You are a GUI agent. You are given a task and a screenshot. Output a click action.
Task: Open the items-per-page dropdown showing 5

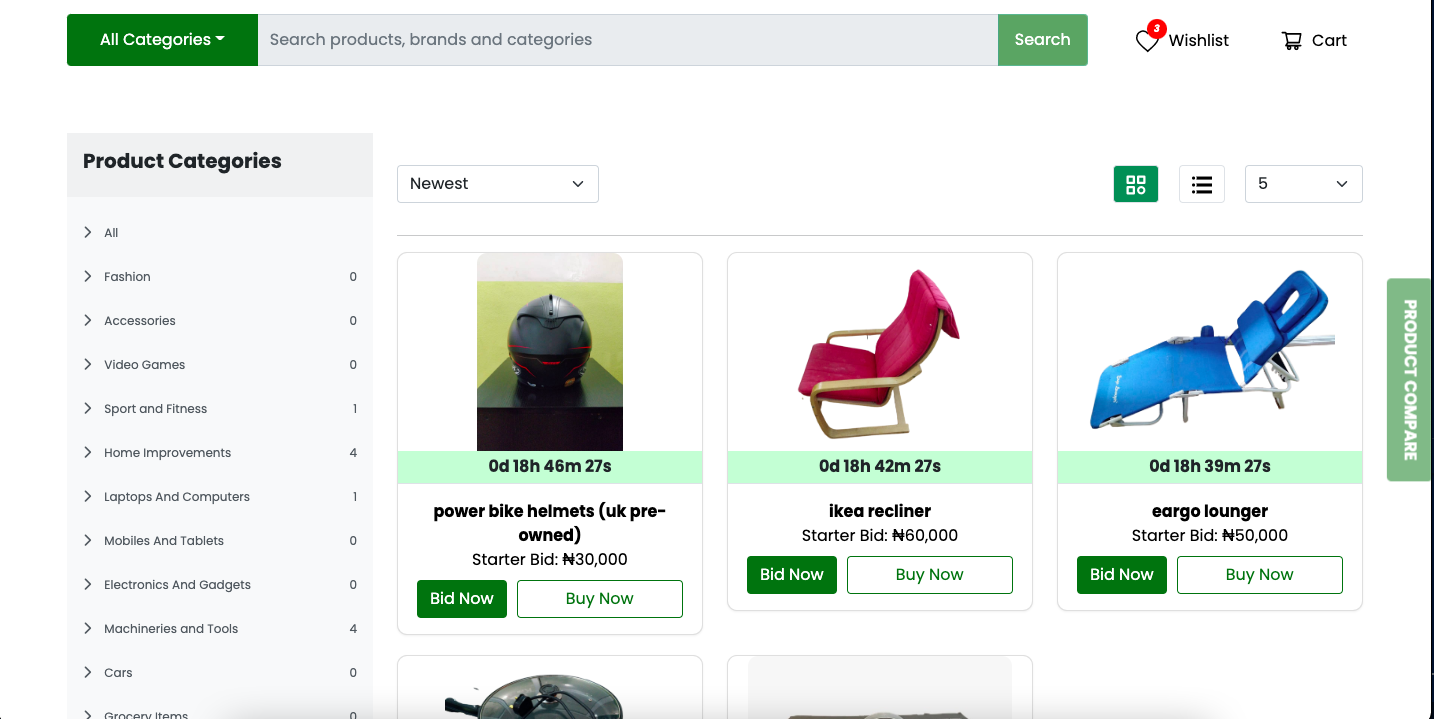point(1303,184)
